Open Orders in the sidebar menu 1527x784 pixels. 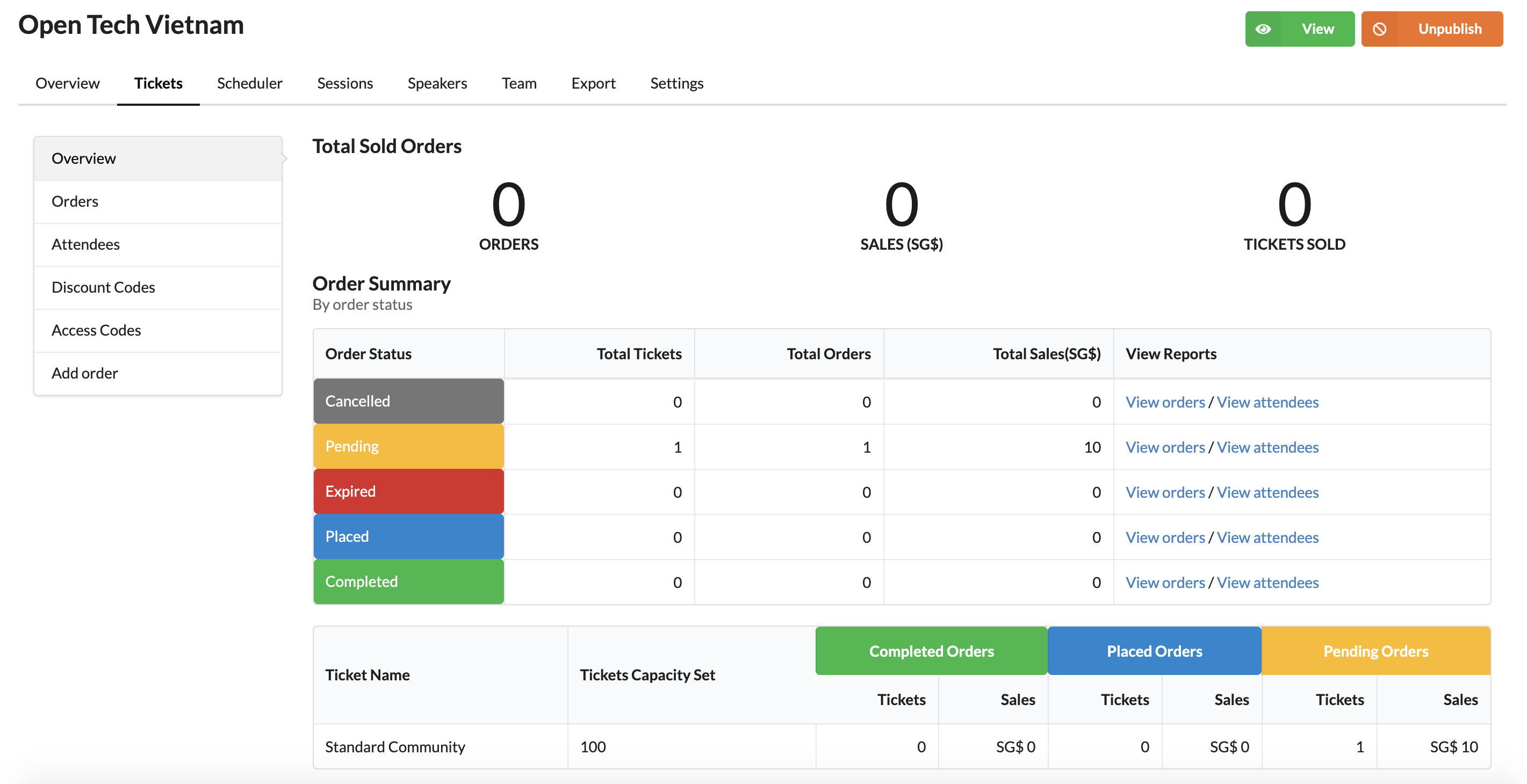(157, 201)
